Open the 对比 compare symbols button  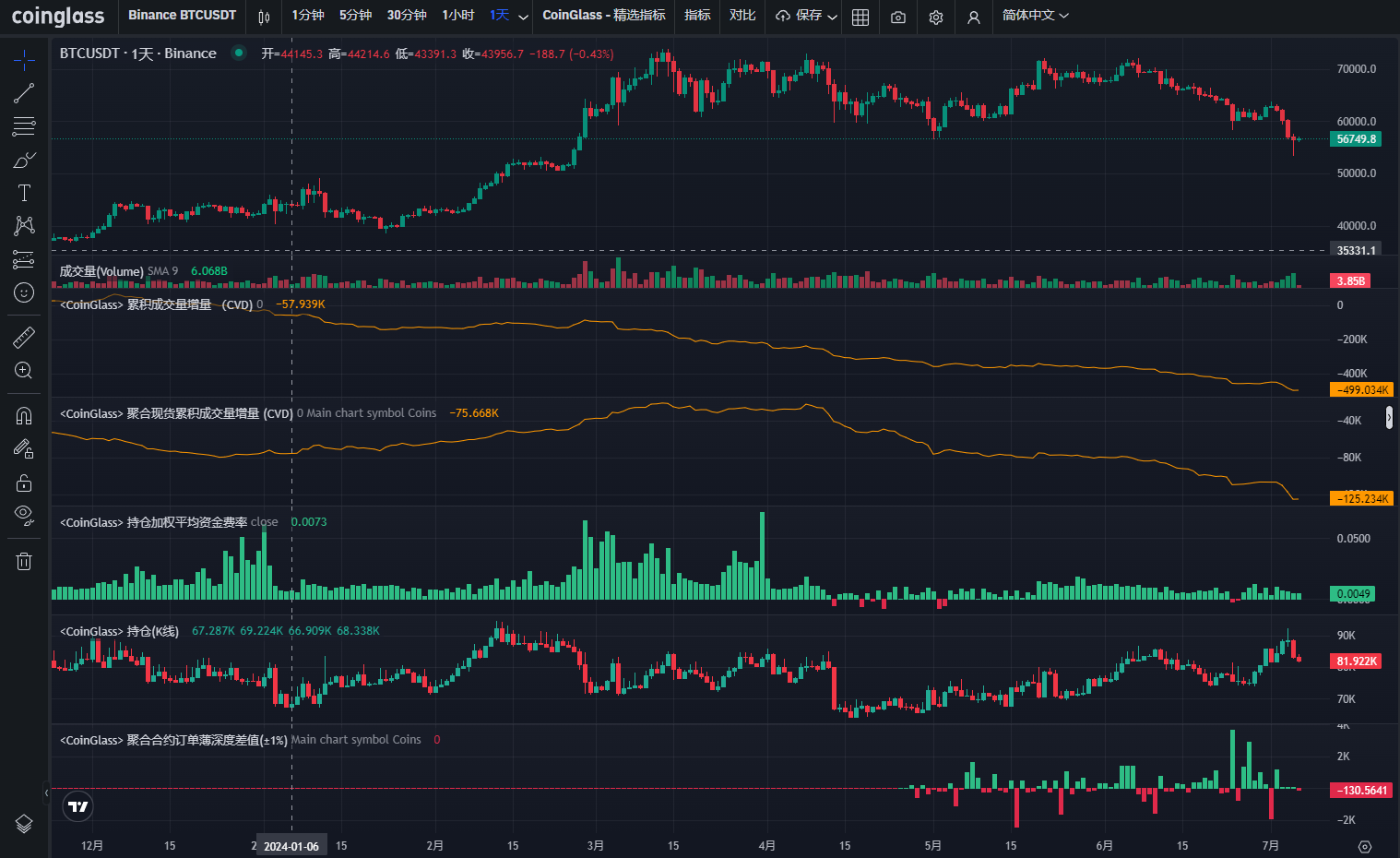pyautogui.click(x=742, y=16)
